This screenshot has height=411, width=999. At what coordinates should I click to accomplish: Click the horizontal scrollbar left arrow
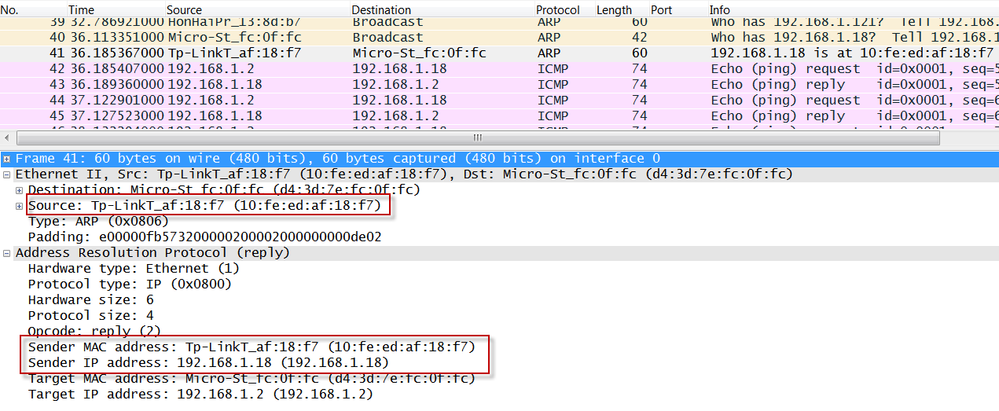pyautogui.click(x=7, y=138)
